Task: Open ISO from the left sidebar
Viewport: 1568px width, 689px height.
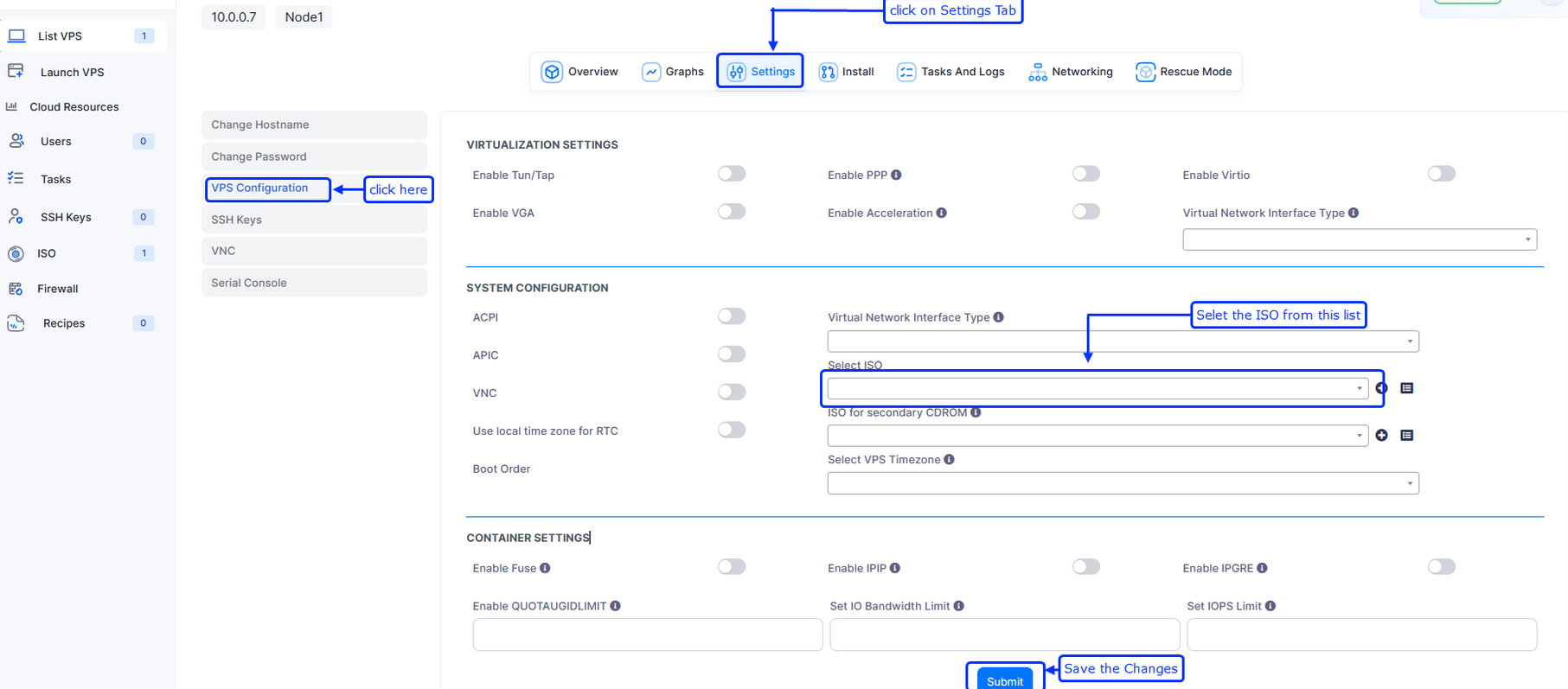Action: tap(47, 253)
